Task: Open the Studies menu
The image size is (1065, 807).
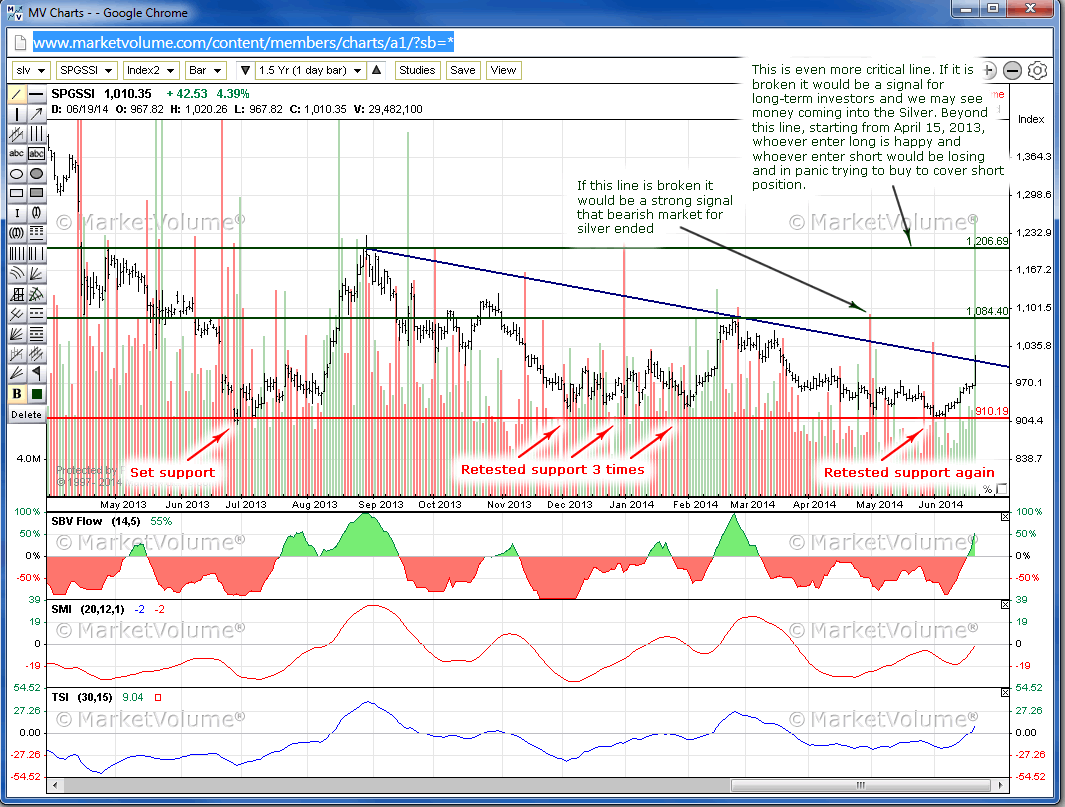Action: [x=417, y=70]
